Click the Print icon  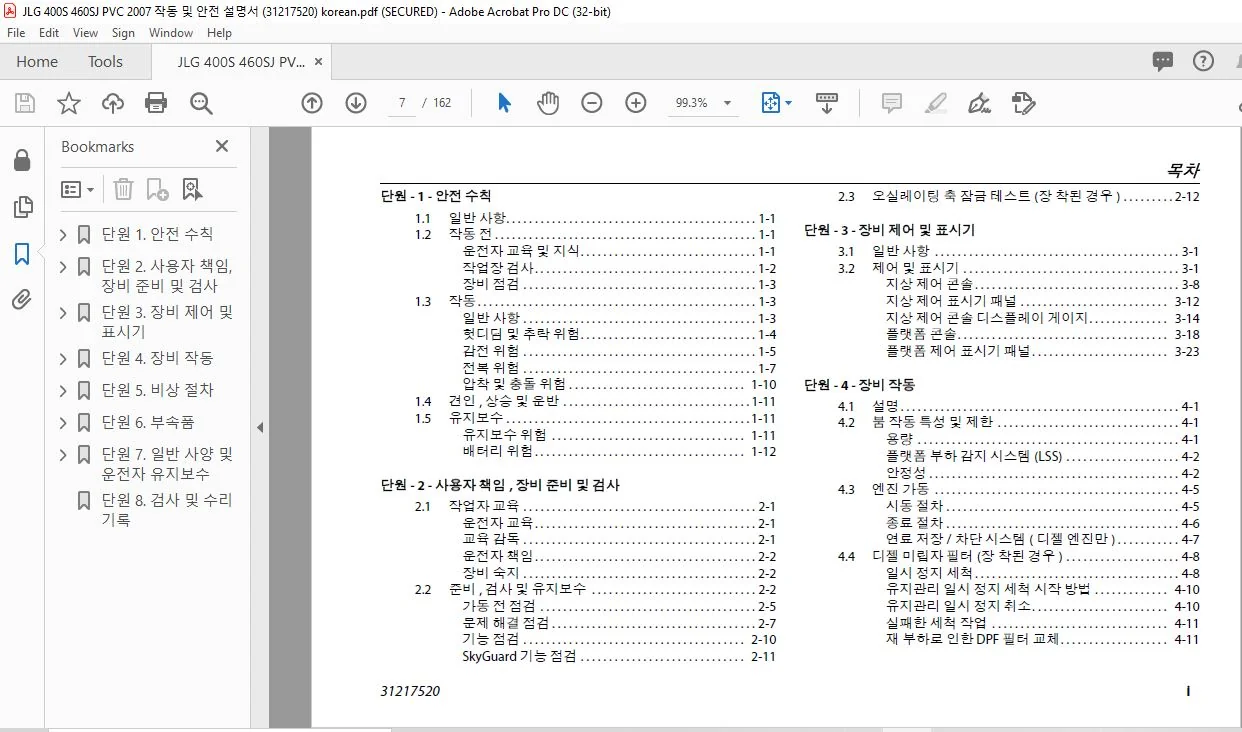[156, 103]
